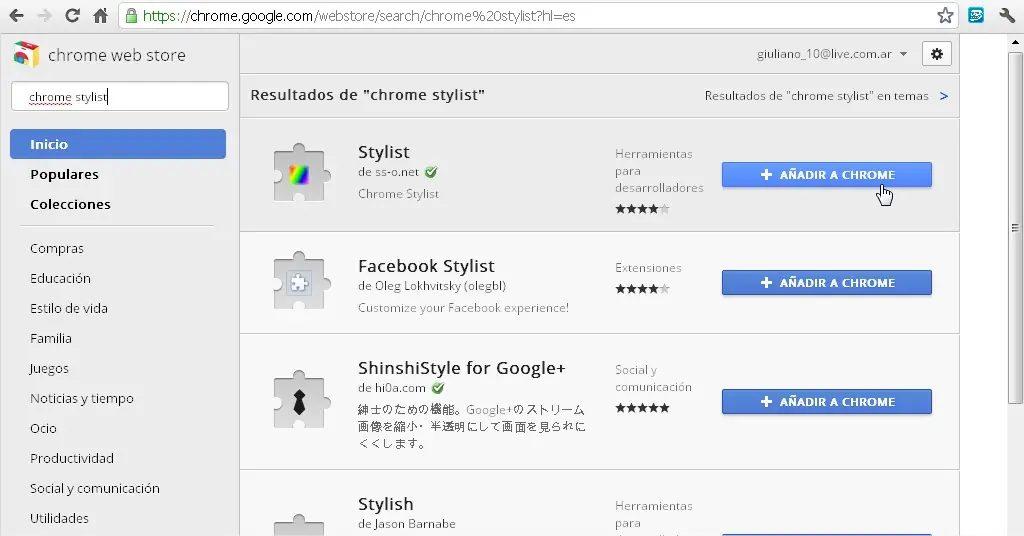This screenshot has width=1024, height=536.
Task: Click the verified checkmark next to ss-o.net
Action: coord(430,172)
